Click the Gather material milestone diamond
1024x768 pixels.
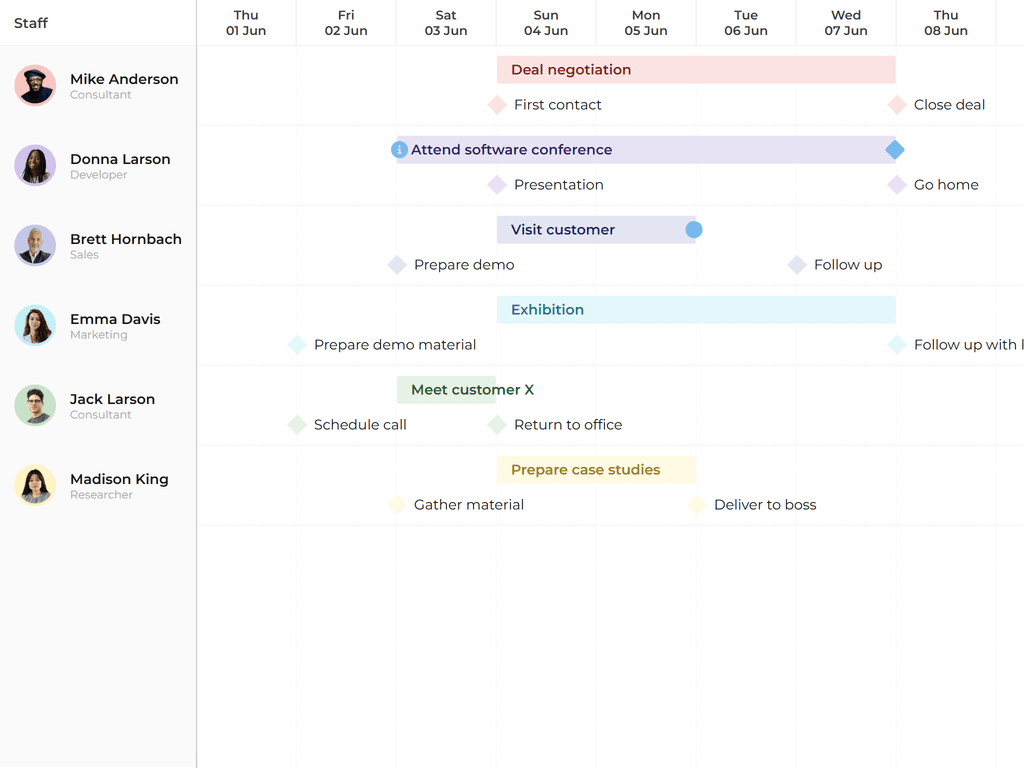click(397, 505)
